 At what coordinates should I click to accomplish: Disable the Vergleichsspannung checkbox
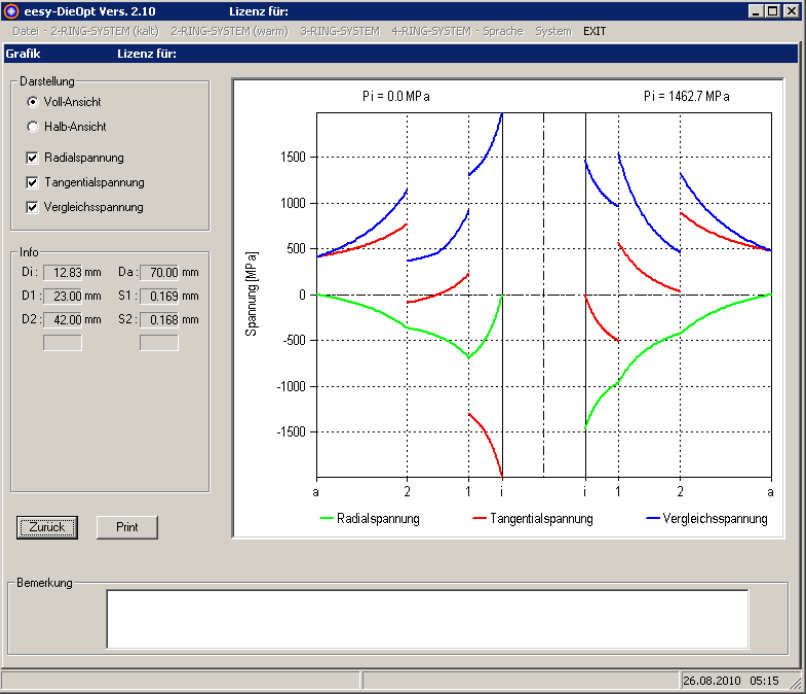33,207
